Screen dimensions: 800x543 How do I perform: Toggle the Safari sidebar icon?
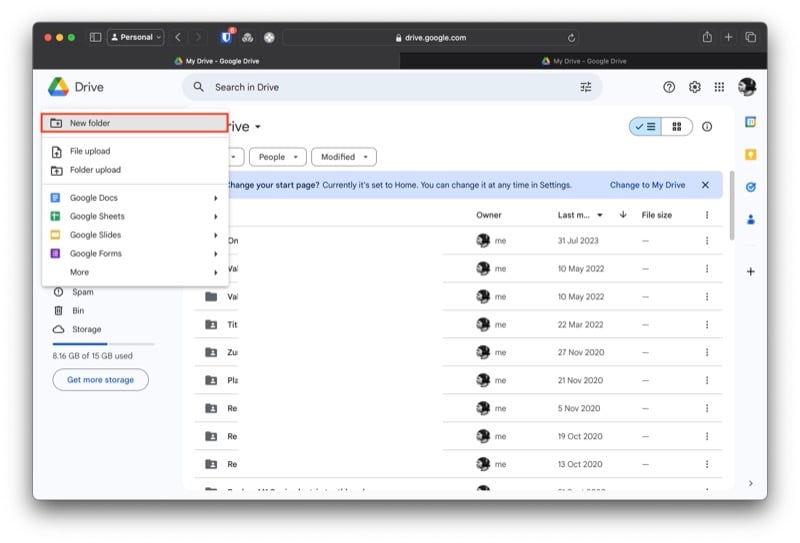[95, 37]
